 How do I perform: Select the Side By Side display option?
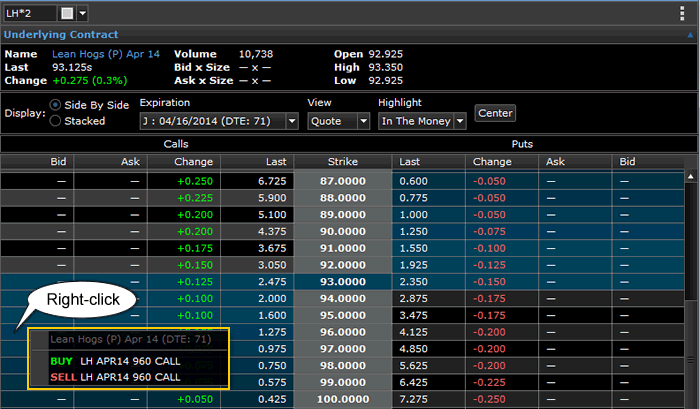tap(55, 104)
